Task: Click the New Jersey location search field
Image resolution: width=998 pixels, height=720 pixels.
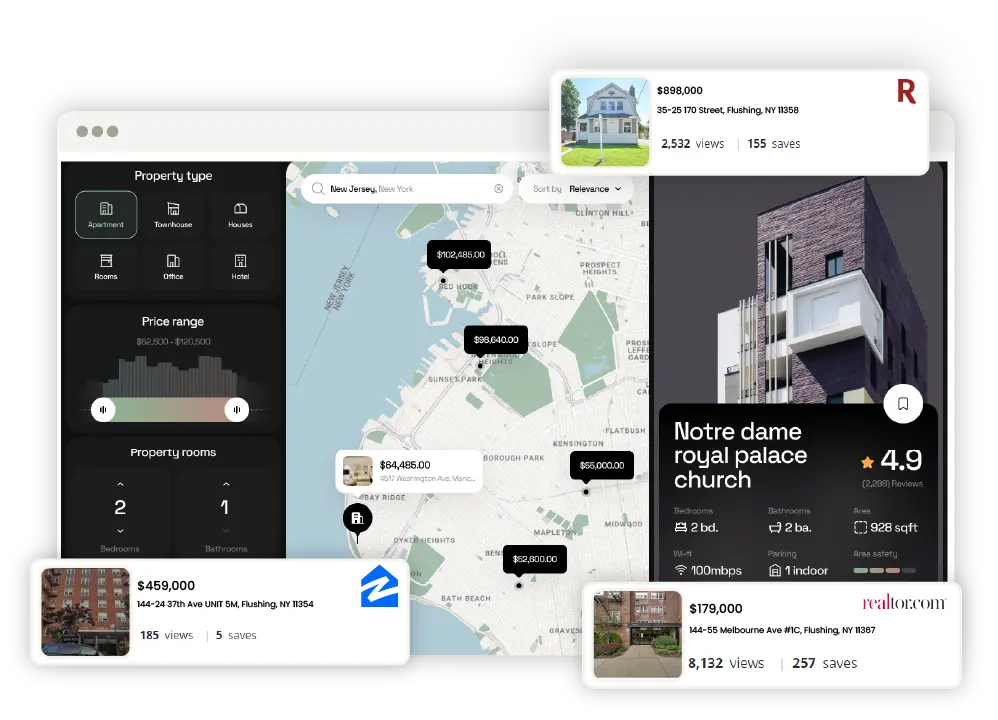Action: 400,189
